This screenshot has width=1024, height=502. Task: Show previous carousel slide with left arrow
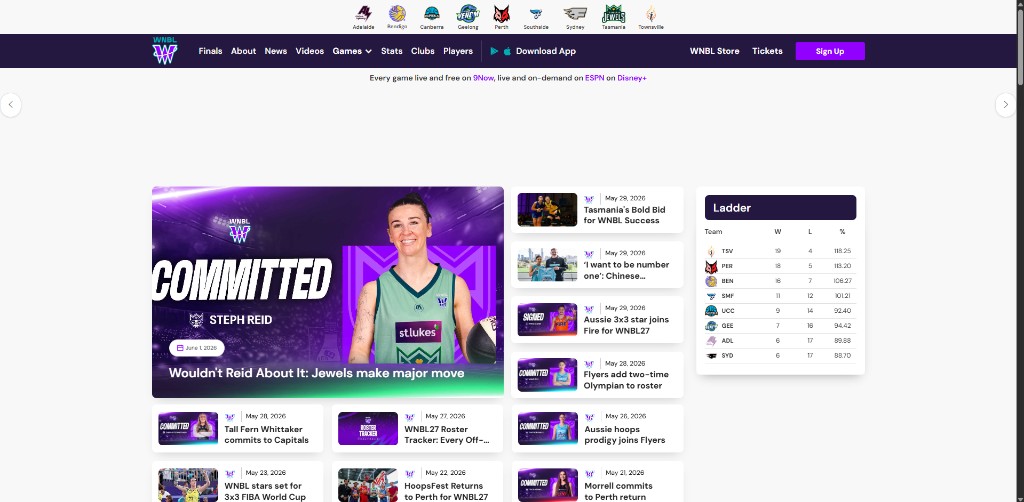tap(10, 104)
